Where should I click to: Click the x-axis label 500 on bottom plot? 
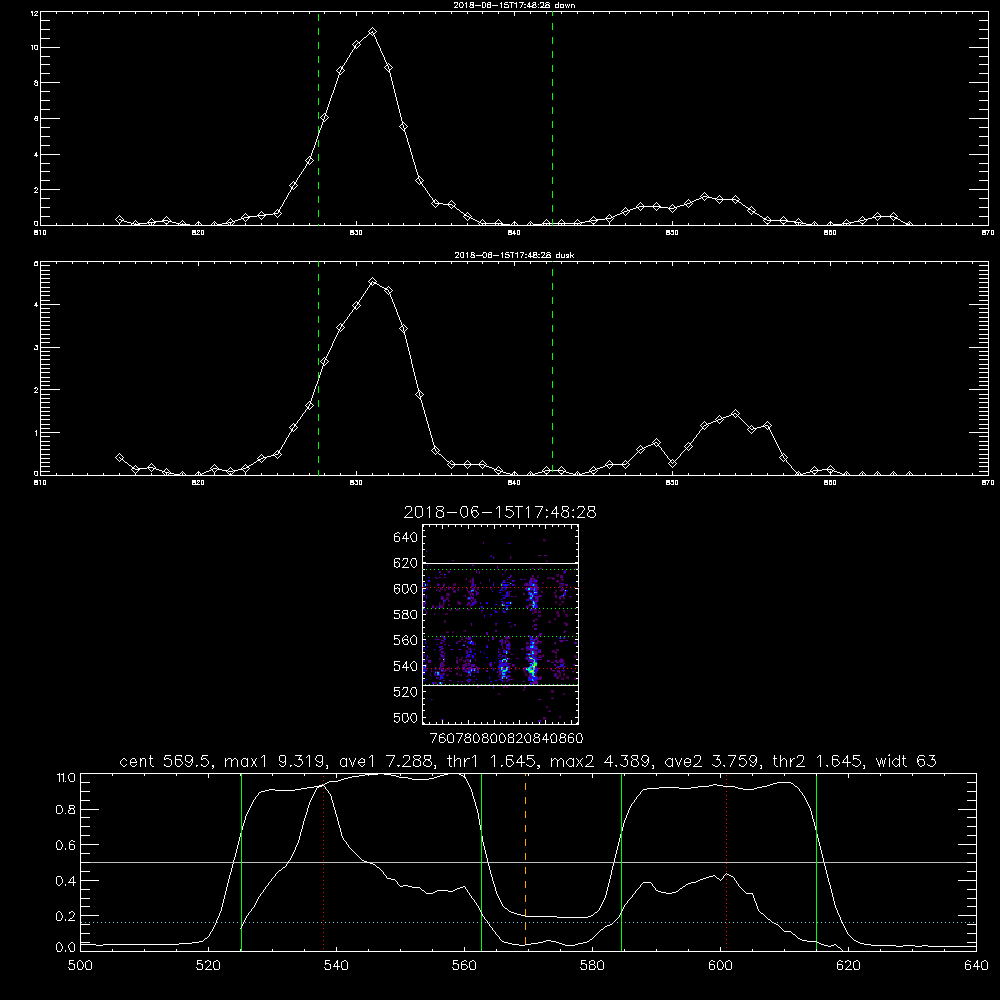pos(80,965)
